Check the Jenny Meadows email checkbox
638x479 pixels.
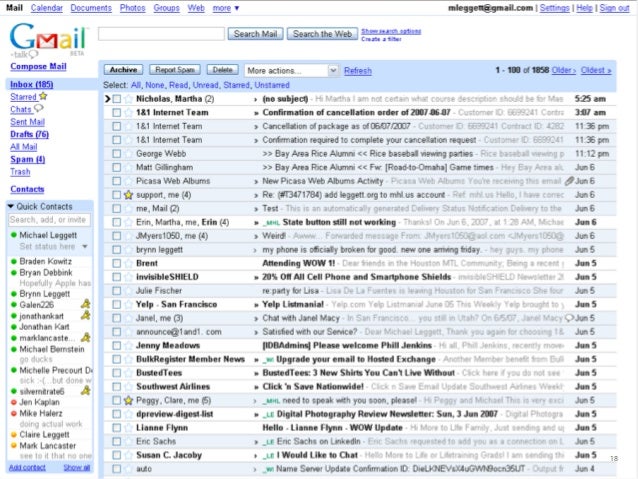(117, 346)
